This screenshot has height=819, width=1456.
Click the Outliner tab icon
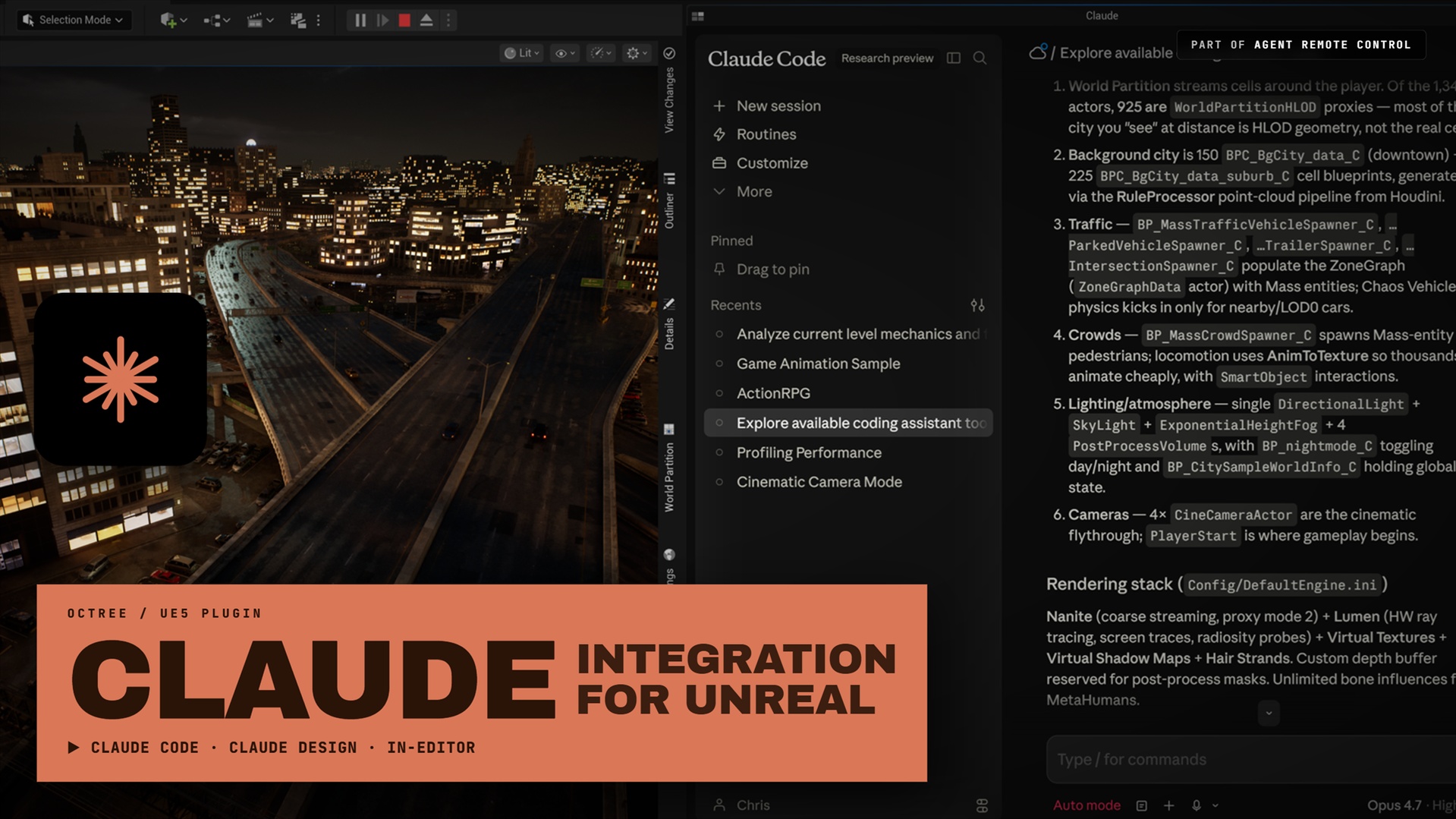pyautogui.click(x=669, y=178)
